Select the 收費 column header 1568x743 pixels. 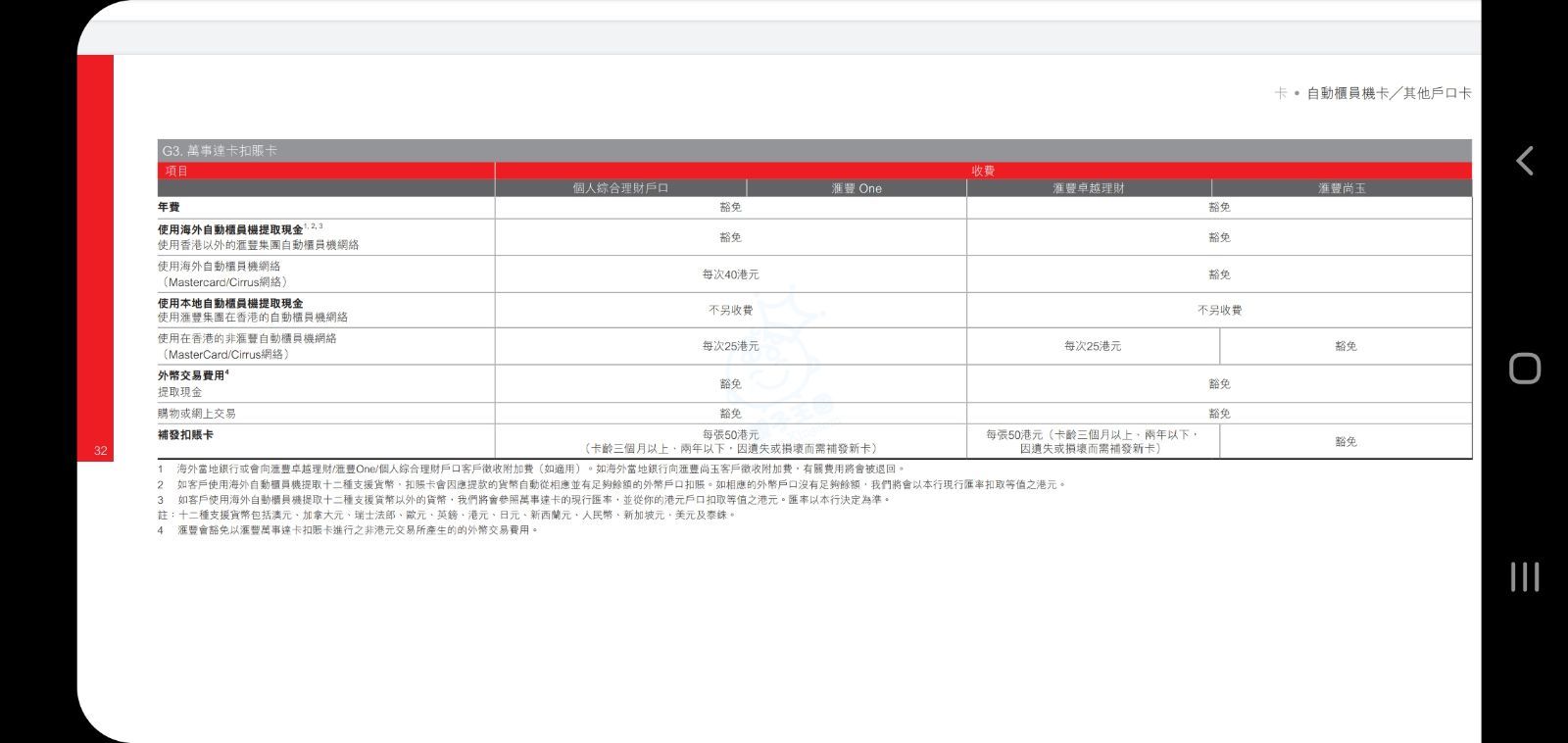pyautogui.click(x=983, y=171)
